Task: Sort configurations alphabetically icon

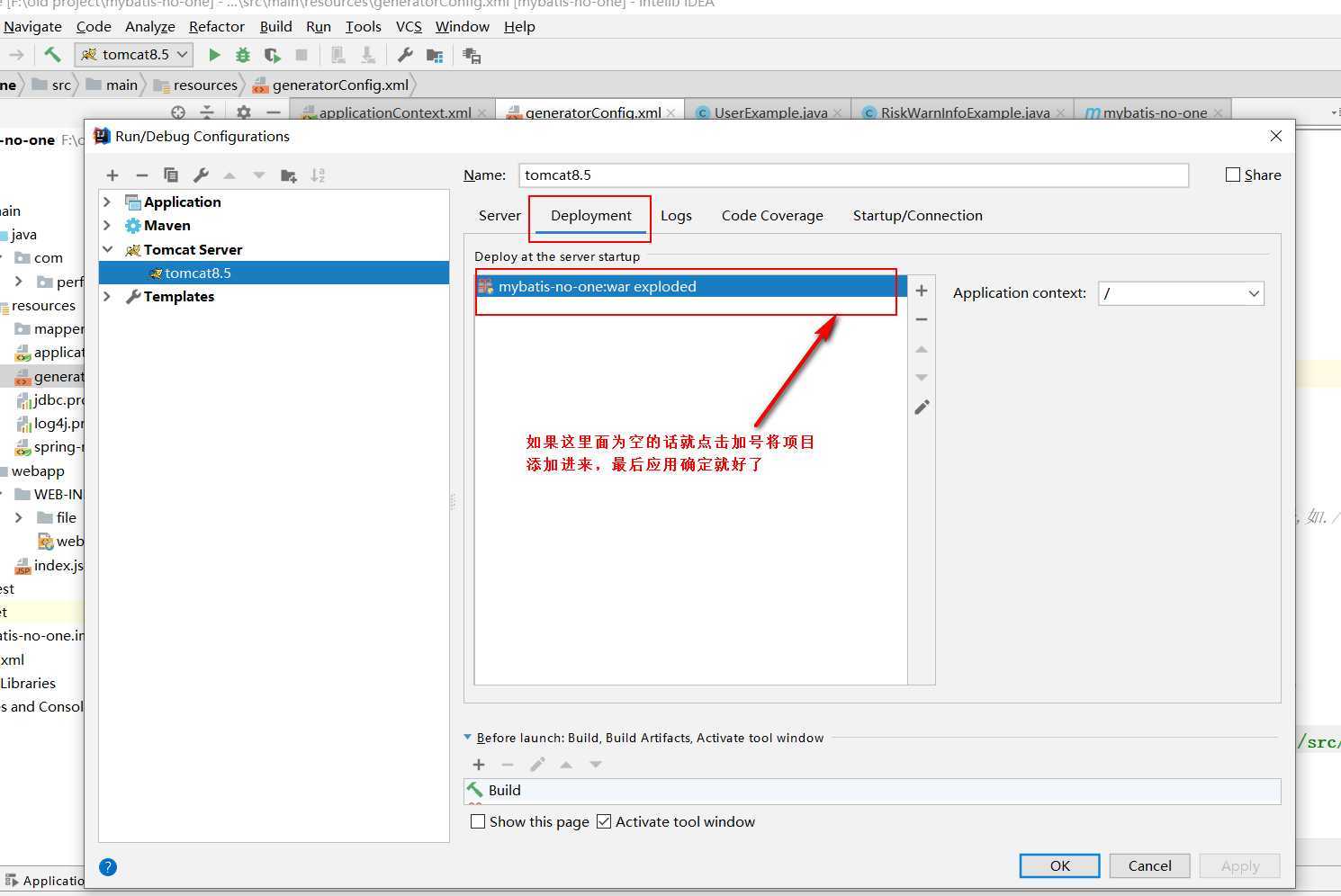Action: 318,175
